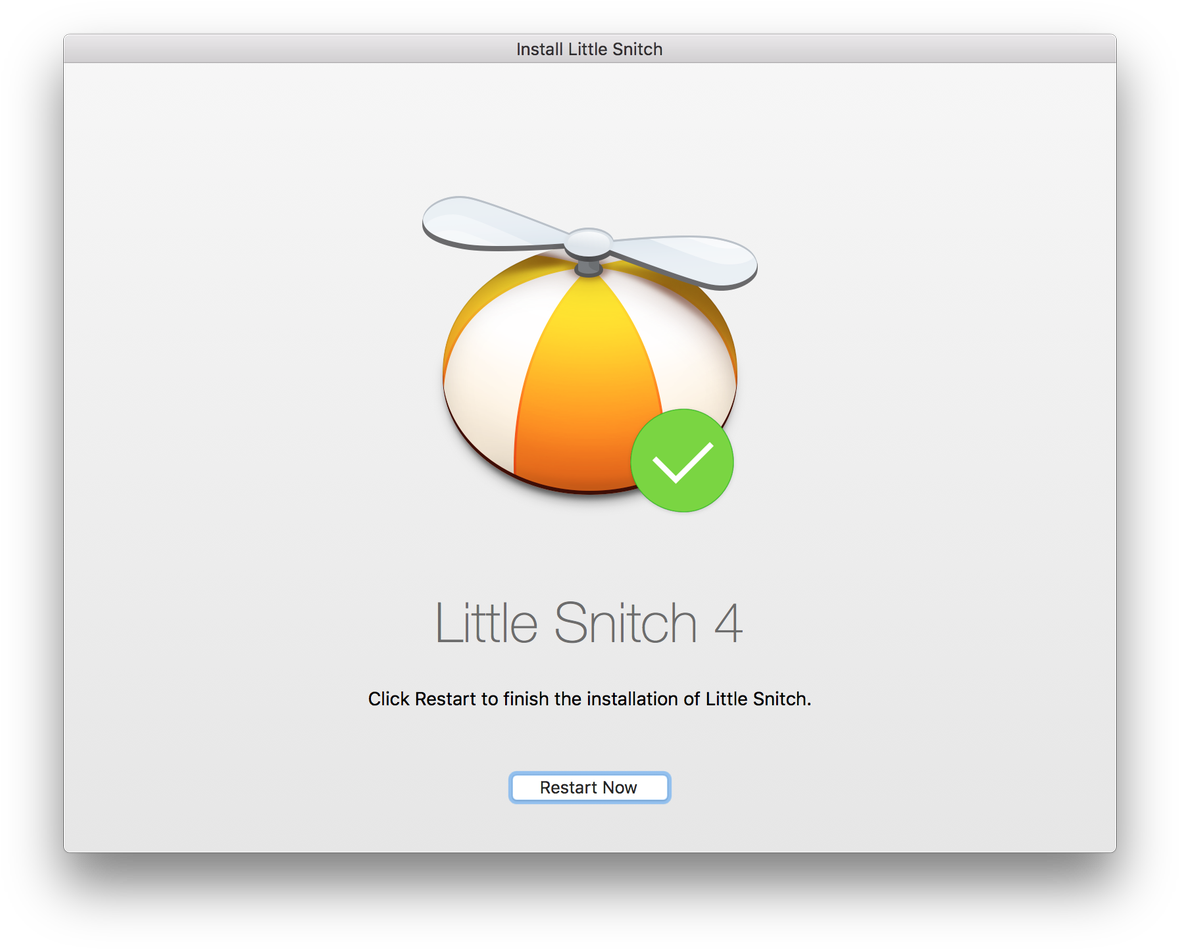1179x949 pixels.
Task: Click the green checkmark badge
Action: pos(682,460)
